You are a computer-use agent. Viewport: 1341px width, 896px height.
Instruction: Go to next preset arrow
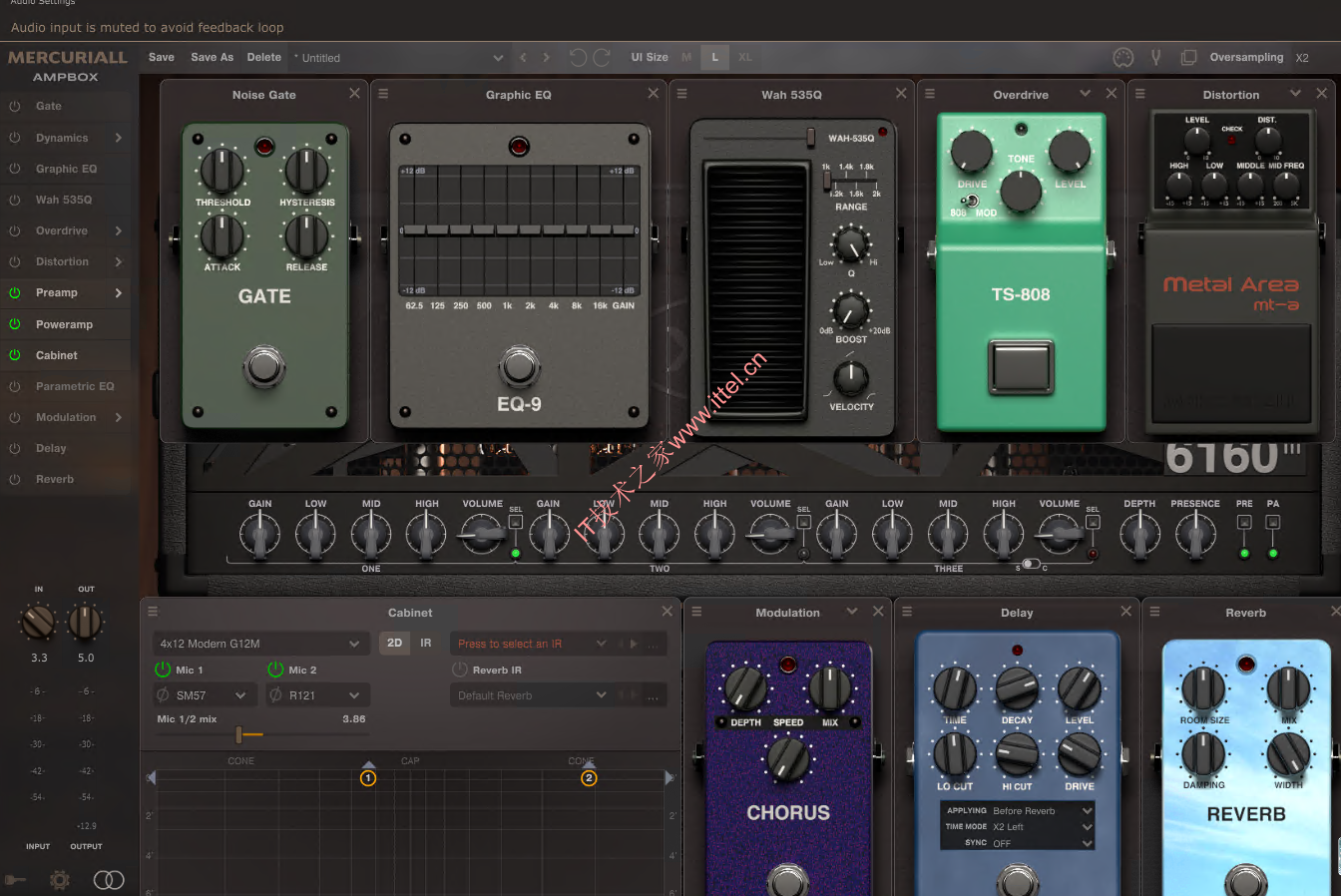coord(546,58)
